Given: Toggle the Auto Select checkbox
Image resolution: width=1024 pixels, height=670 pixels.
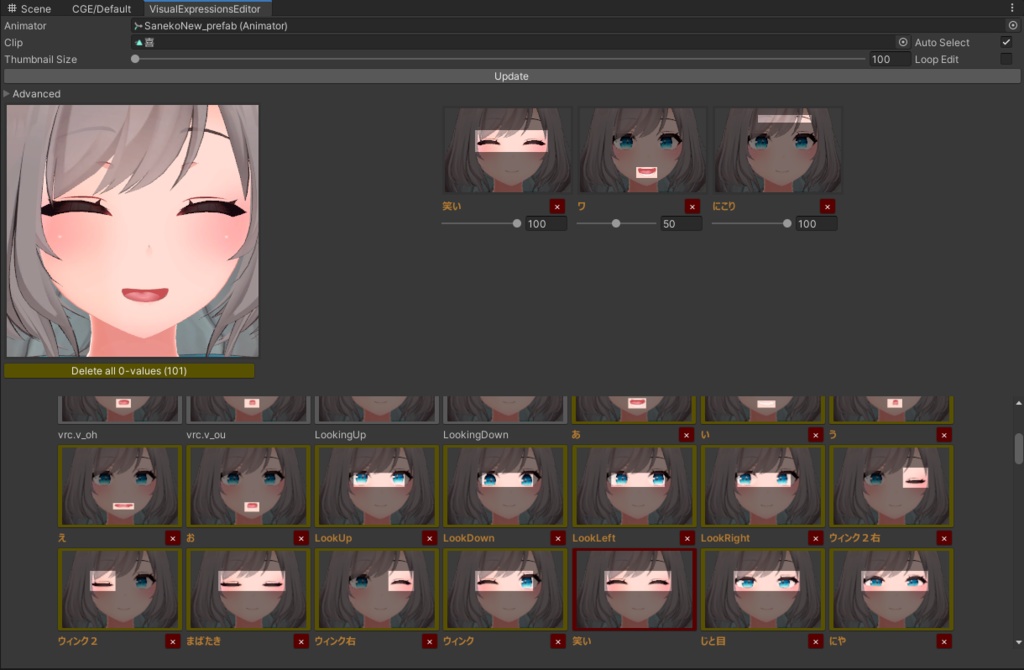Looking at the screenshot, I should coord(1006,42).
